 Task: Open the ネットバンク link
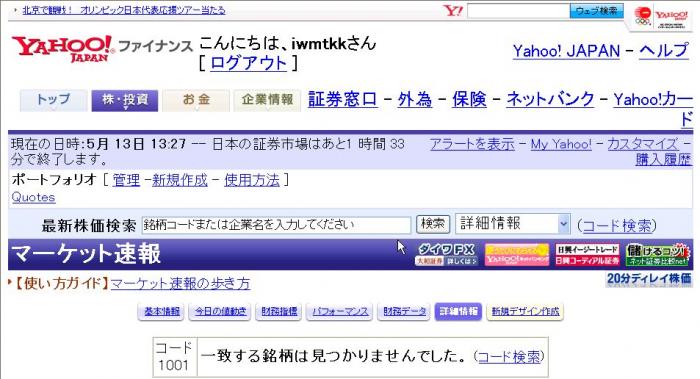point(550,99)
